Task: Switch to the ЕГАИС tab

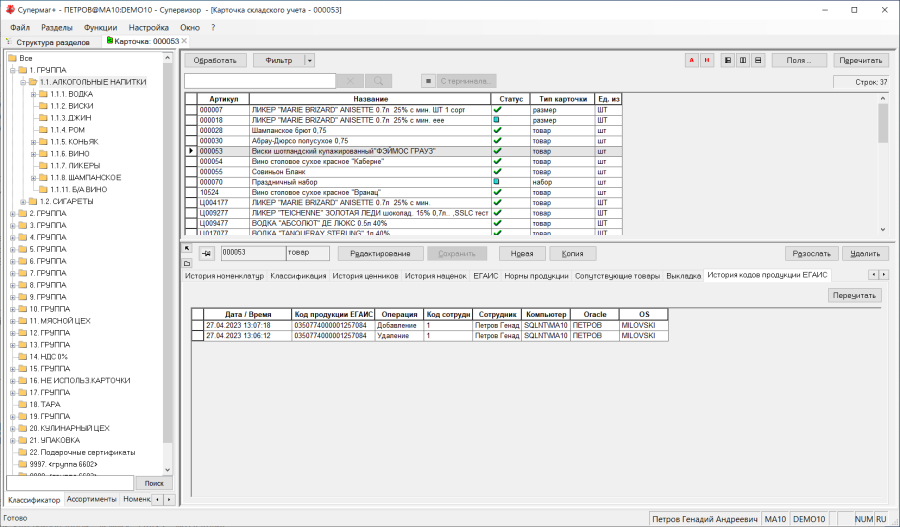Action: point(486,276)
